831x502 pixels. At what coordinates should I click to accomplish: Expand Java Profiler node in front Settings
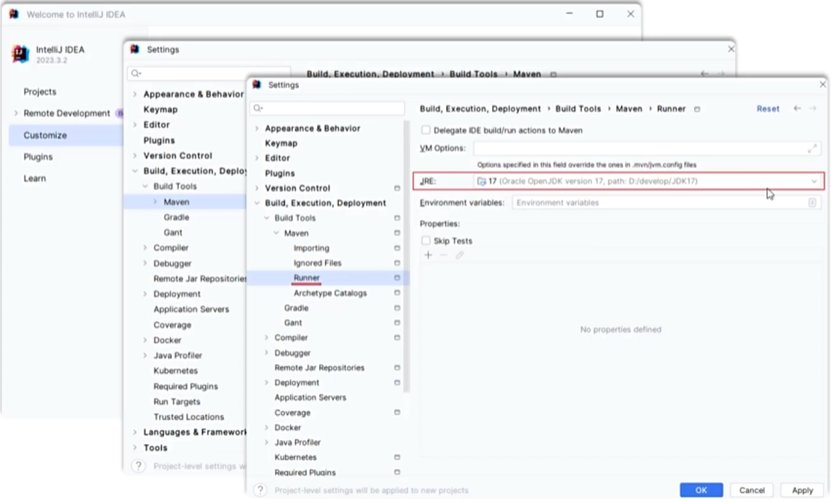(267, 442)
